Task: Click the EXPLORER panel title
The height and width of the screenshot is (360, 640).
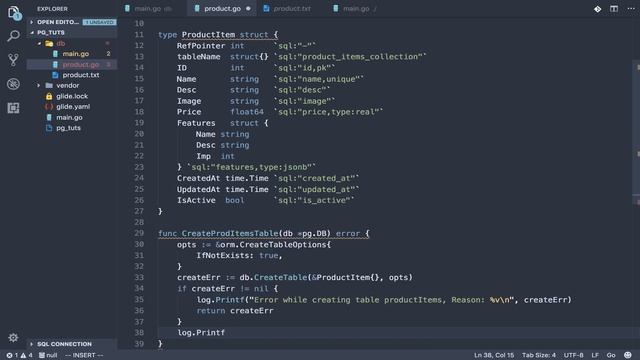Action: coord(52,9)
